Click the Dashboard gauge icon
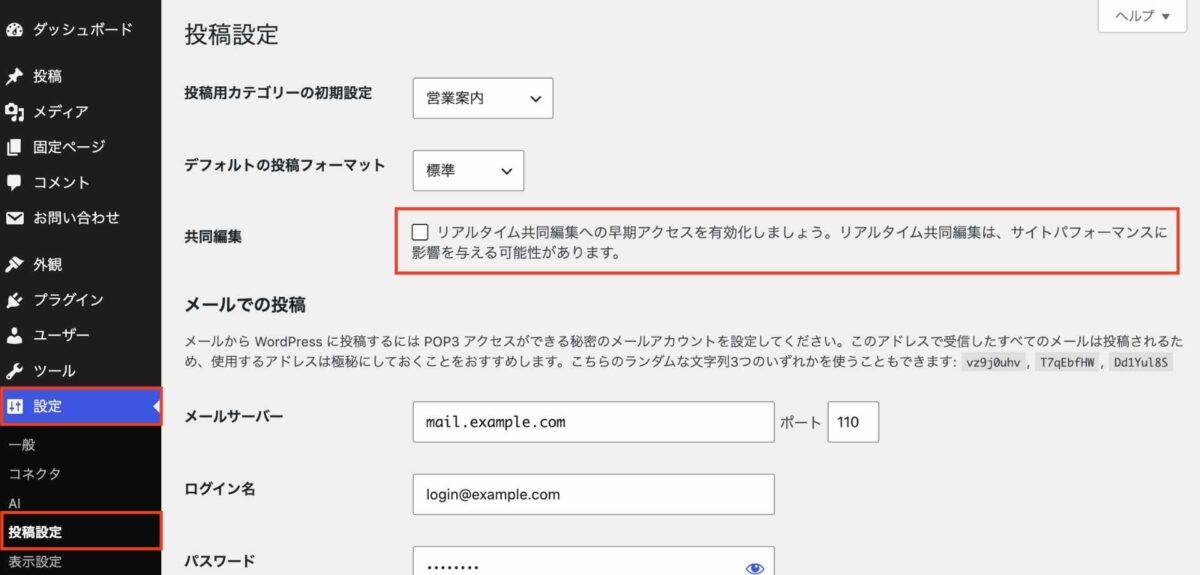This screenshot has width=1200, height=575. tap(14, 30)
